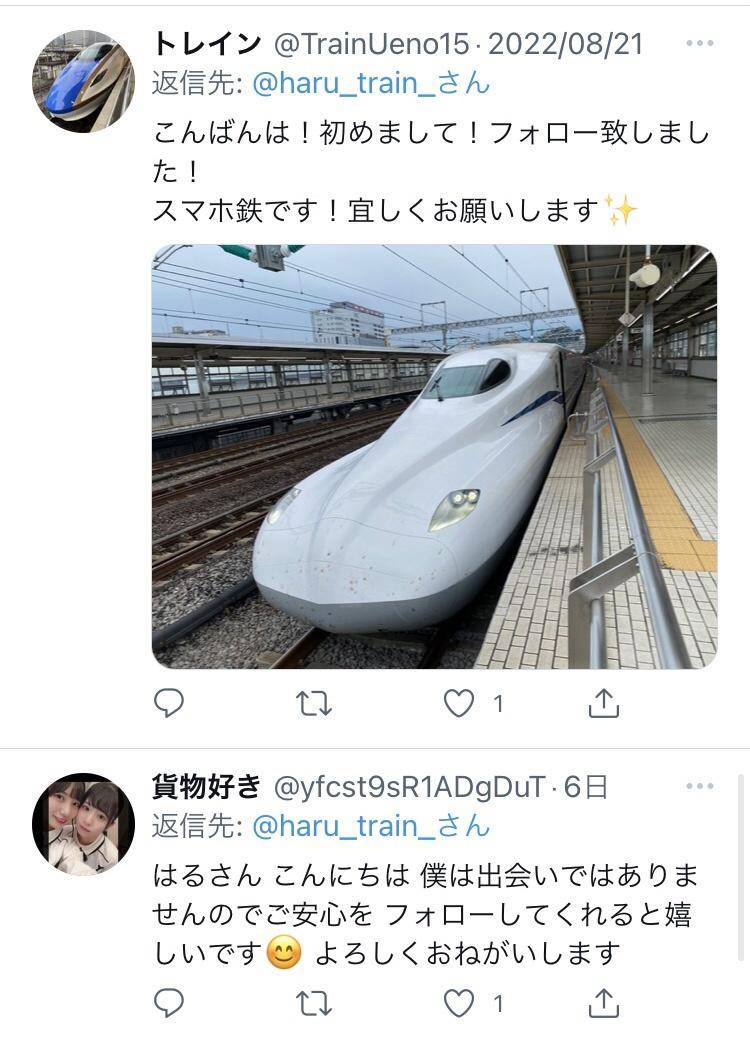Open the トレイン profile avatar
The height and width of the screenshot is (1040, 750).
coord(84,81)
